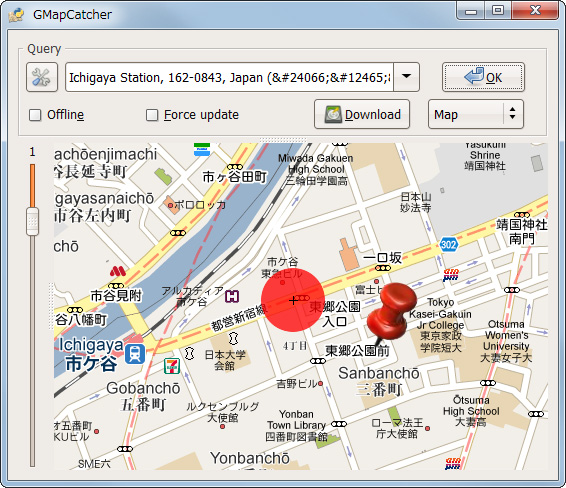
Task: Confirm the query with OK button
Action: [x=483, y=77]
